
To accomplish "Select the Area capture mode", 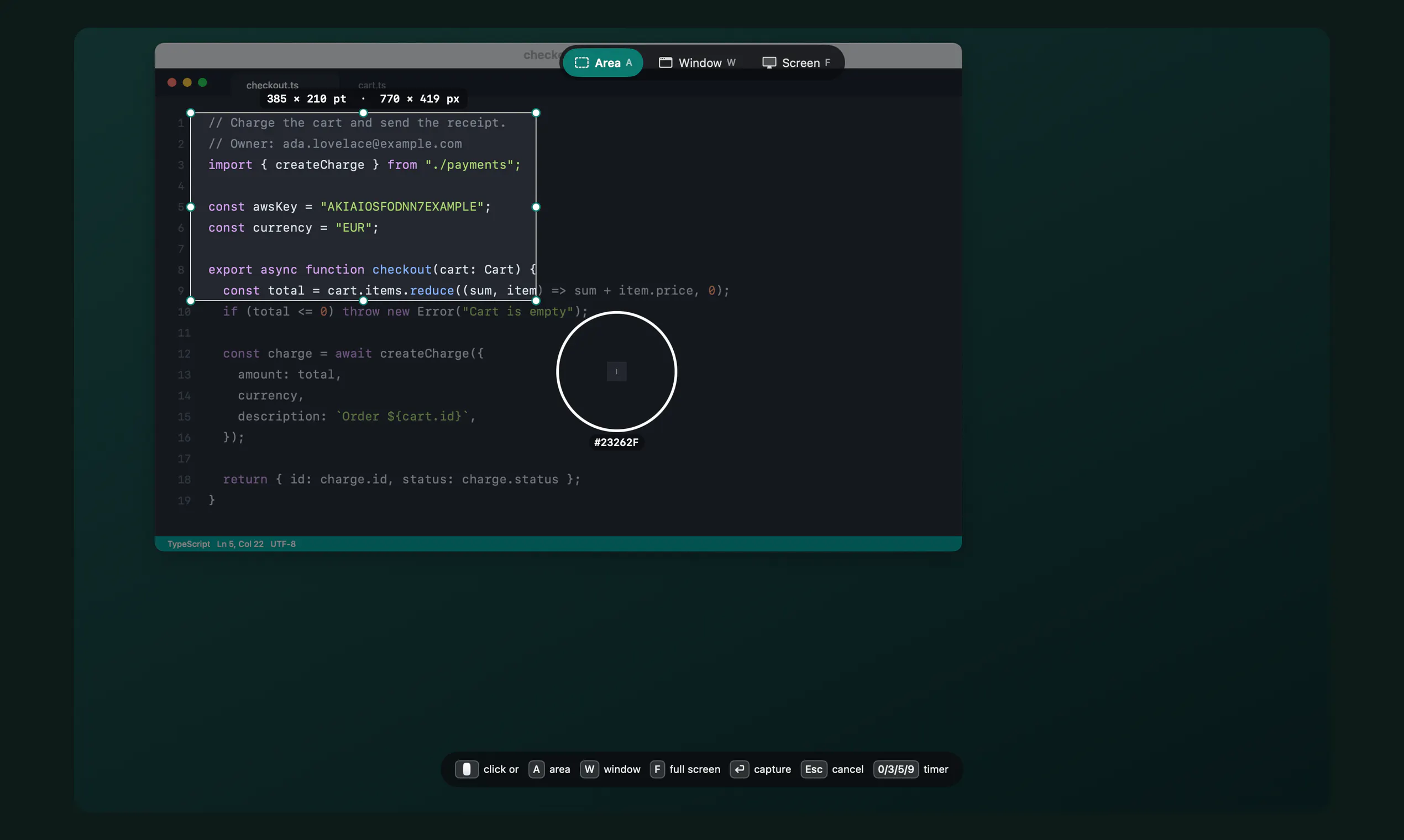I will click(603, 63).
